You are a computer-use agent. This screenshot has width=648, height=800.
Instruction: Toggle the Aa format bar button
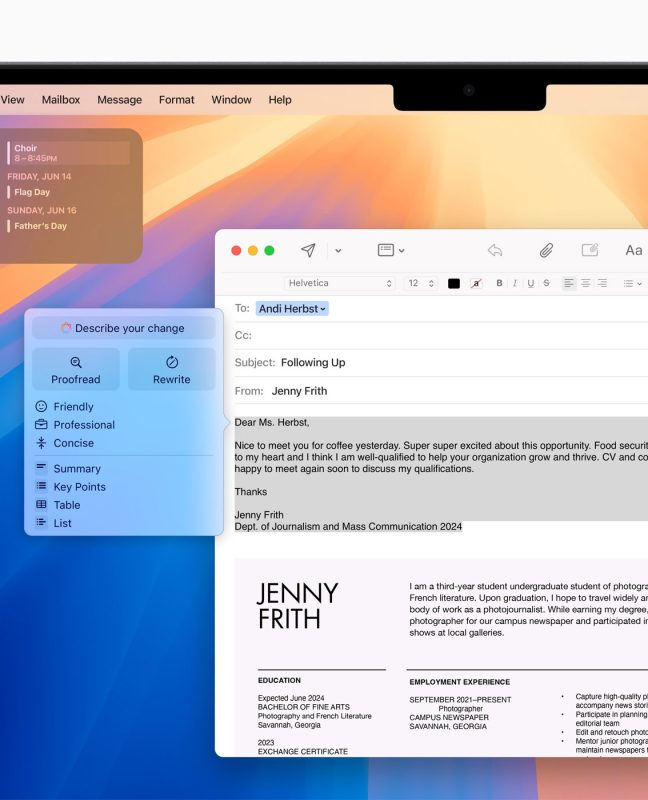[634, 250]
